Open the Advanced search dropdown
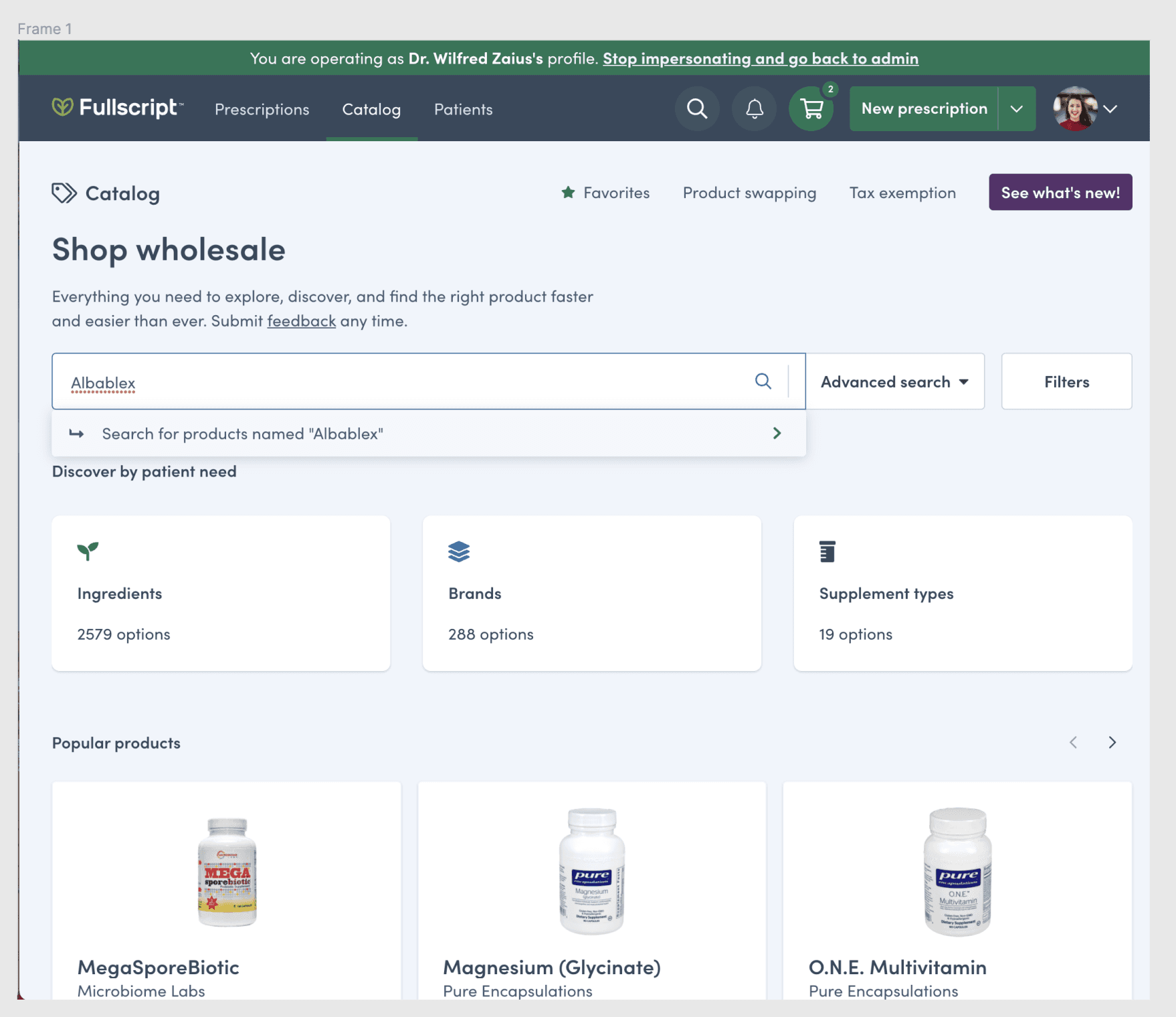The height and width of the screenshot is (1017, 1176). [x=895, y=381]
